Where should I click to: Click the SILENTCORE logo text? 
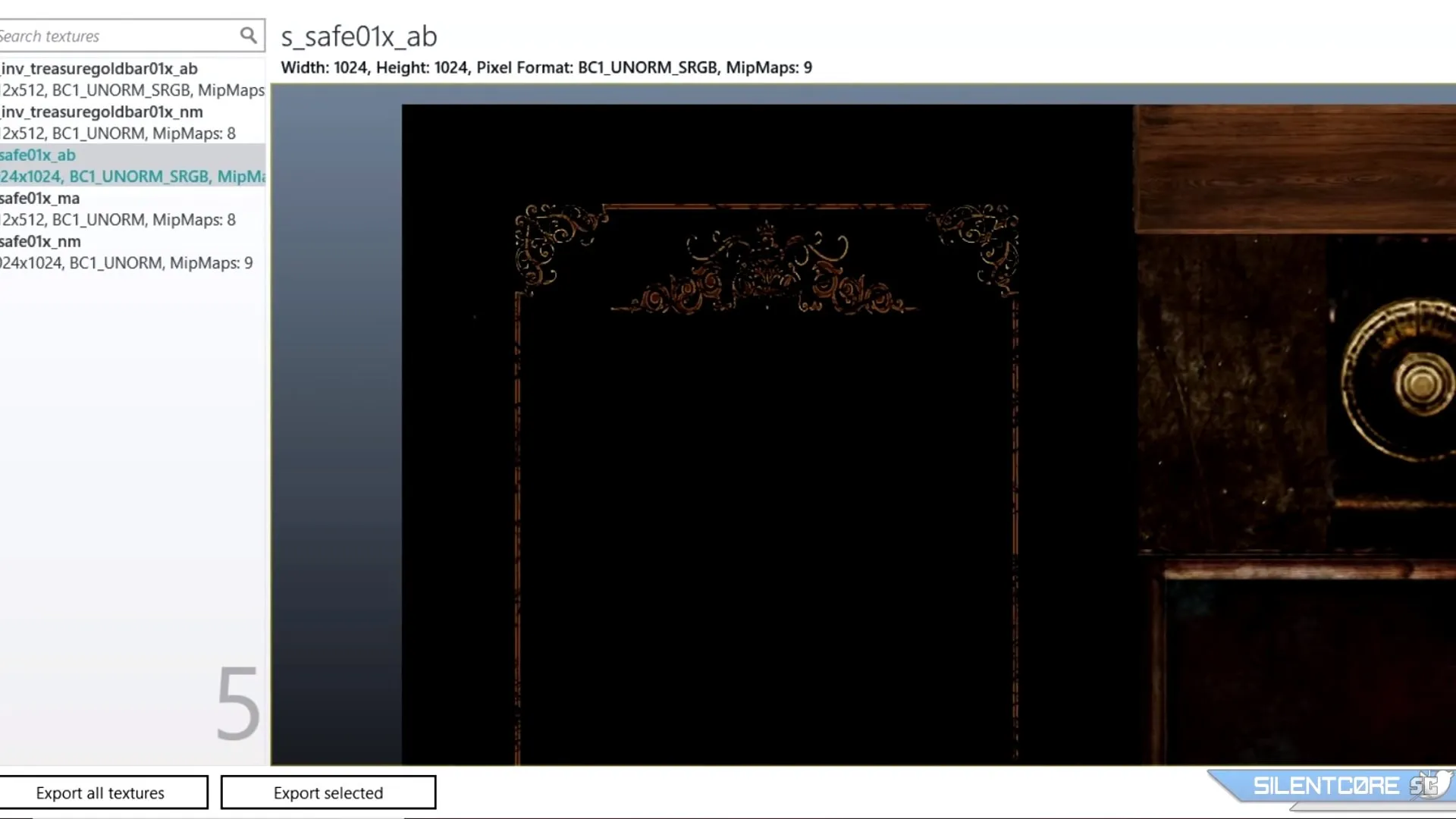coord(1326,786)
